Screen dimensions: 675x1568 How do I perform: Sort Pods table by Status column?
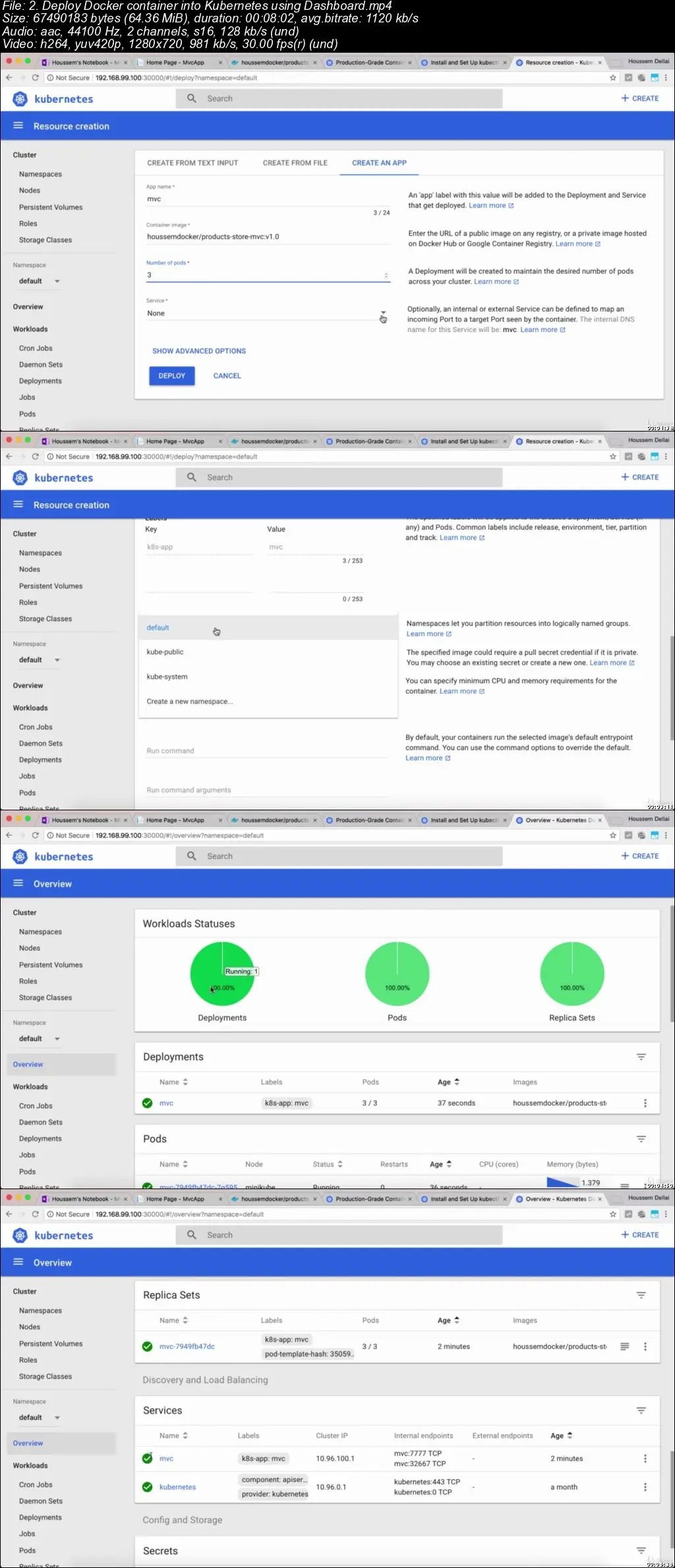[328, 1164]
